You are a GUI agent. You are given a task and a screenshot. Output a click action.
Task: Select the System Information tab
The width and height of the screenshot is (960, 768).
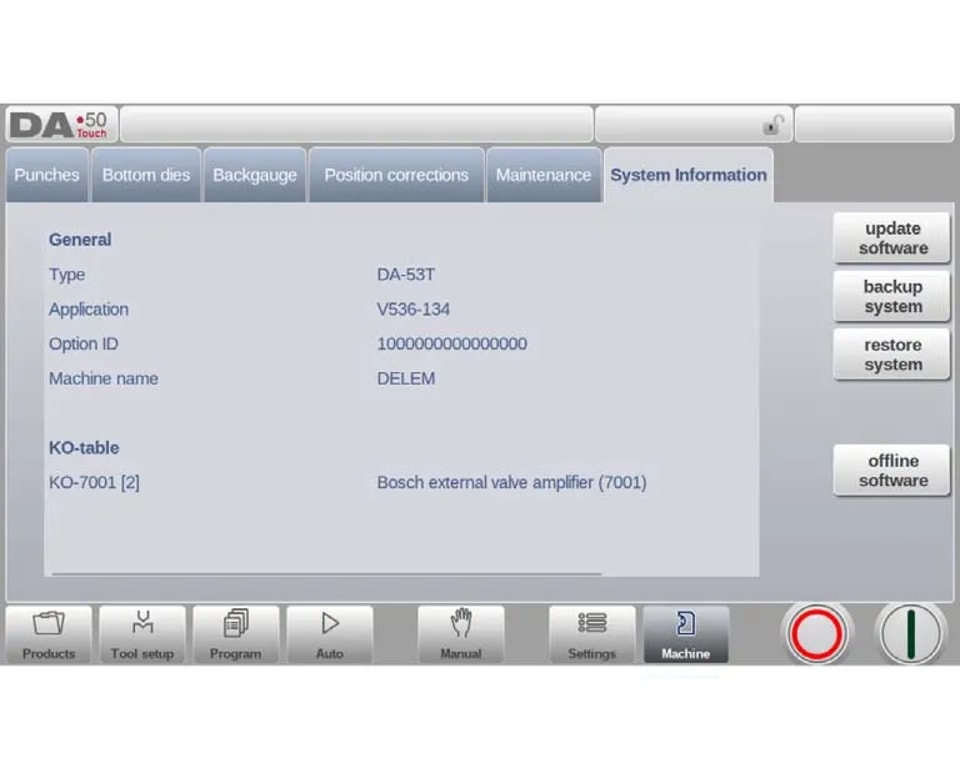(x=688, y=175)
